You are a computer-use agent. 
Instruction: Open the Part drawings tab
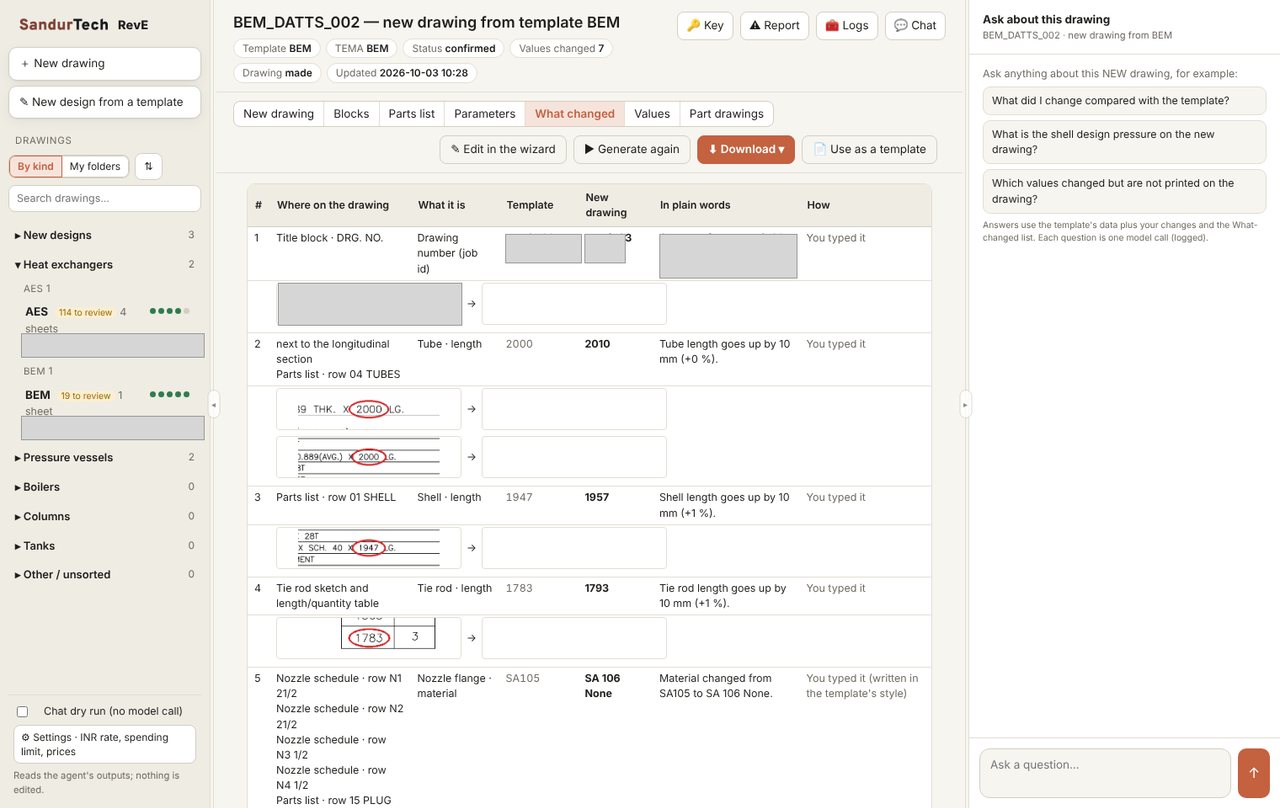click(x=726, y=114)
